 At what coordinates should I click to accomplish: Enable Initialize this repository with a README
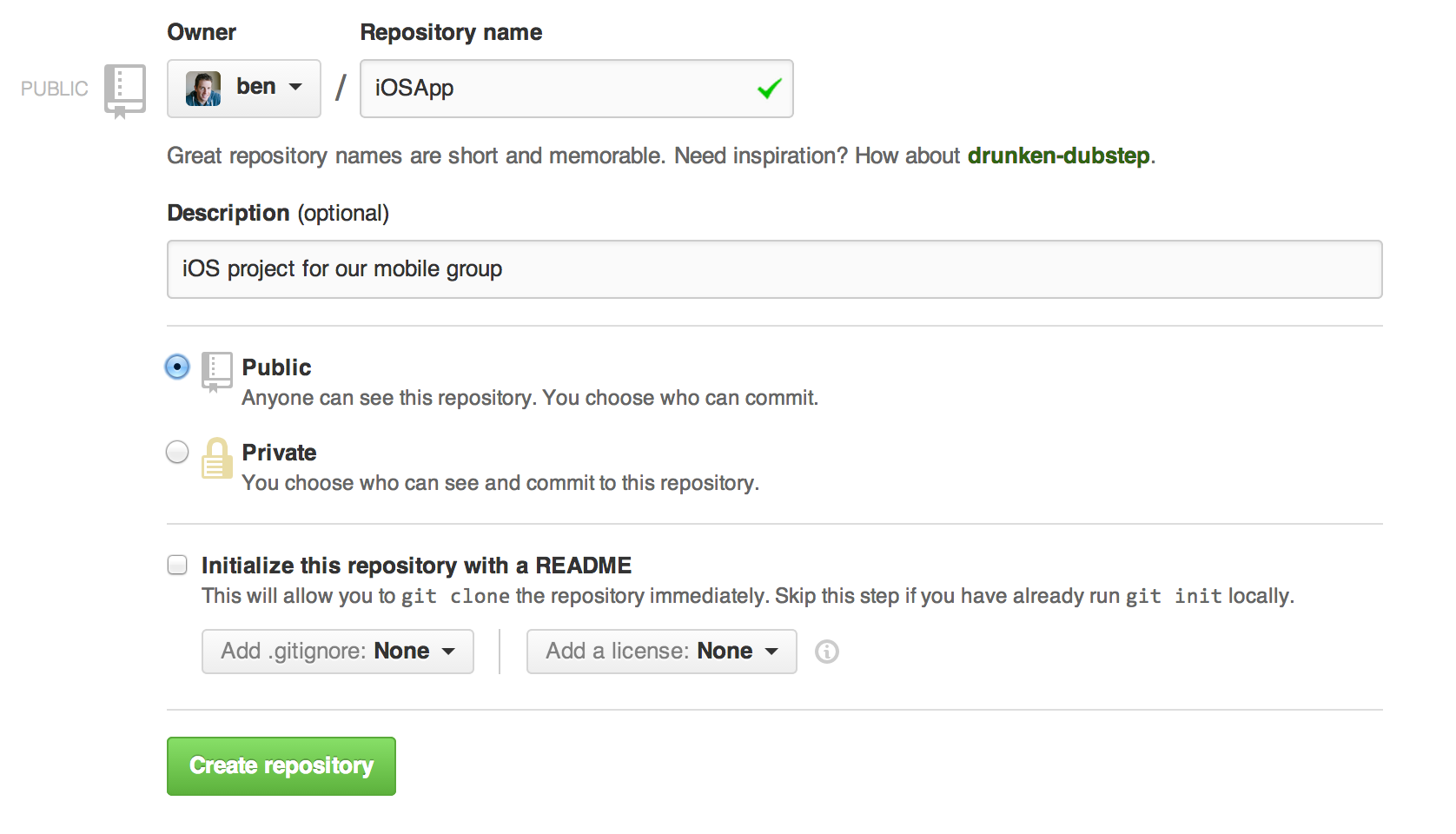pos(177,566)
